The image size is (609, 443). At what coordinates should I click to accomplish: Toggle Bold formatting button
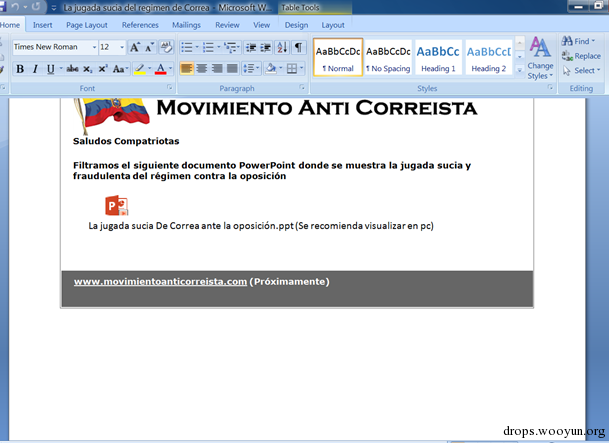[20, 69]
